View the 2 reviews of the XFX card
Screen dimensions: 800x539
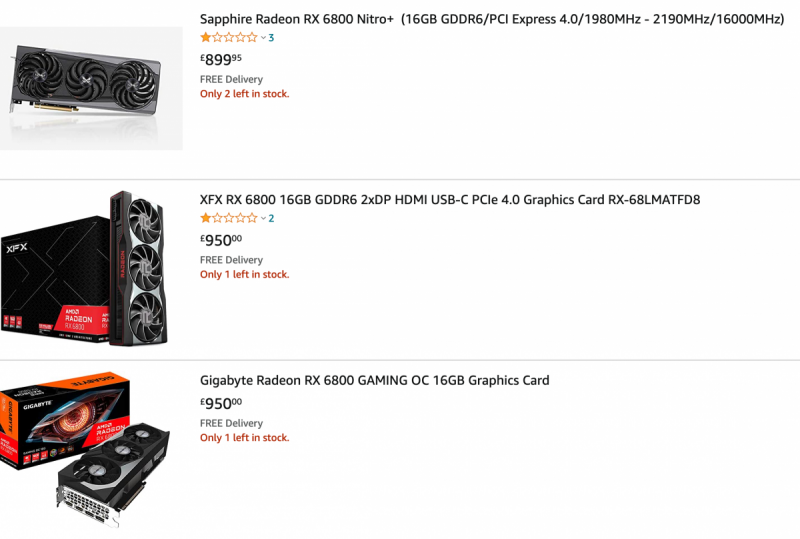(x=271, y=218)
